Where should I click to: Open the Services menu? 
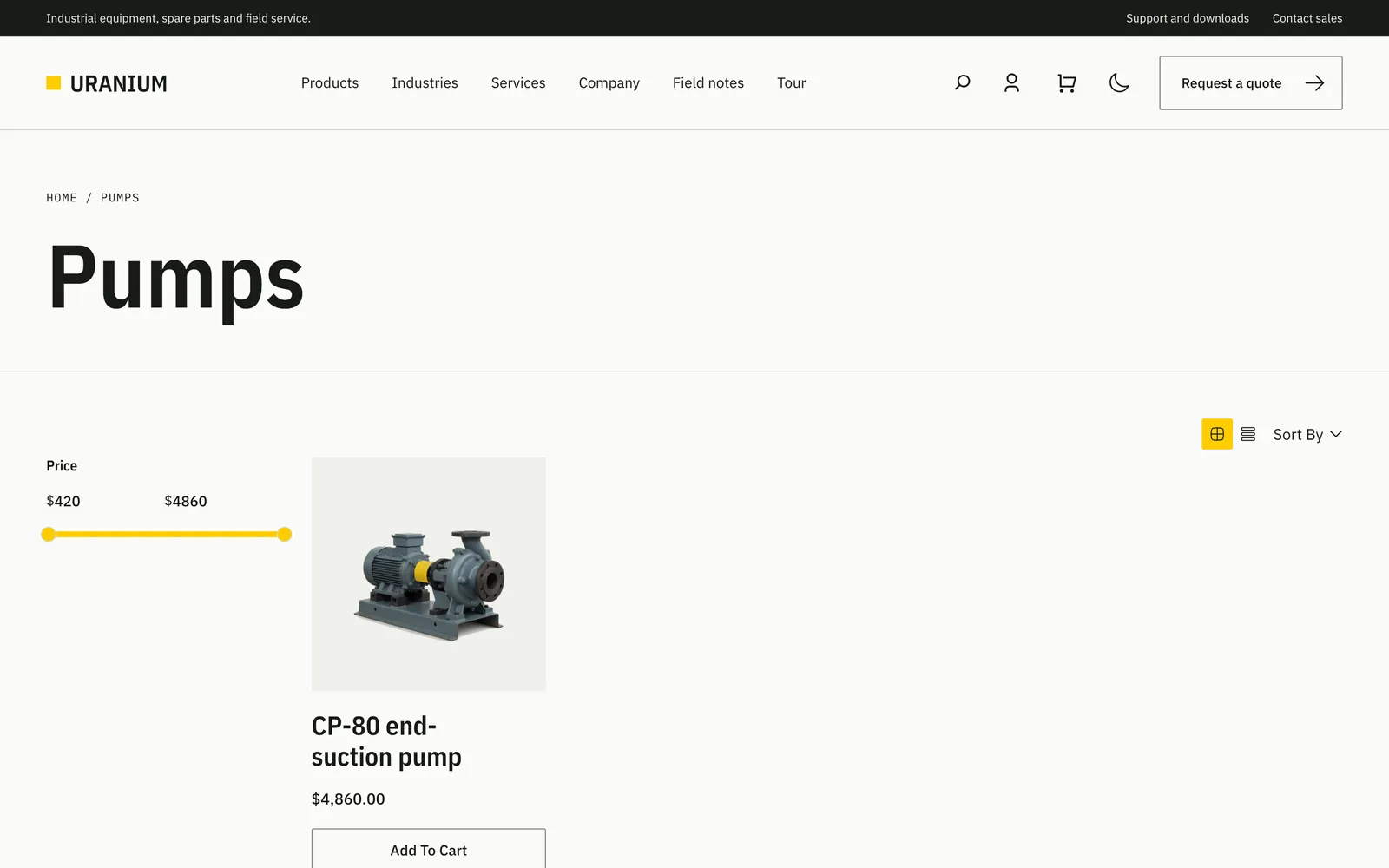pyautogui.click(x=518, y=82)
